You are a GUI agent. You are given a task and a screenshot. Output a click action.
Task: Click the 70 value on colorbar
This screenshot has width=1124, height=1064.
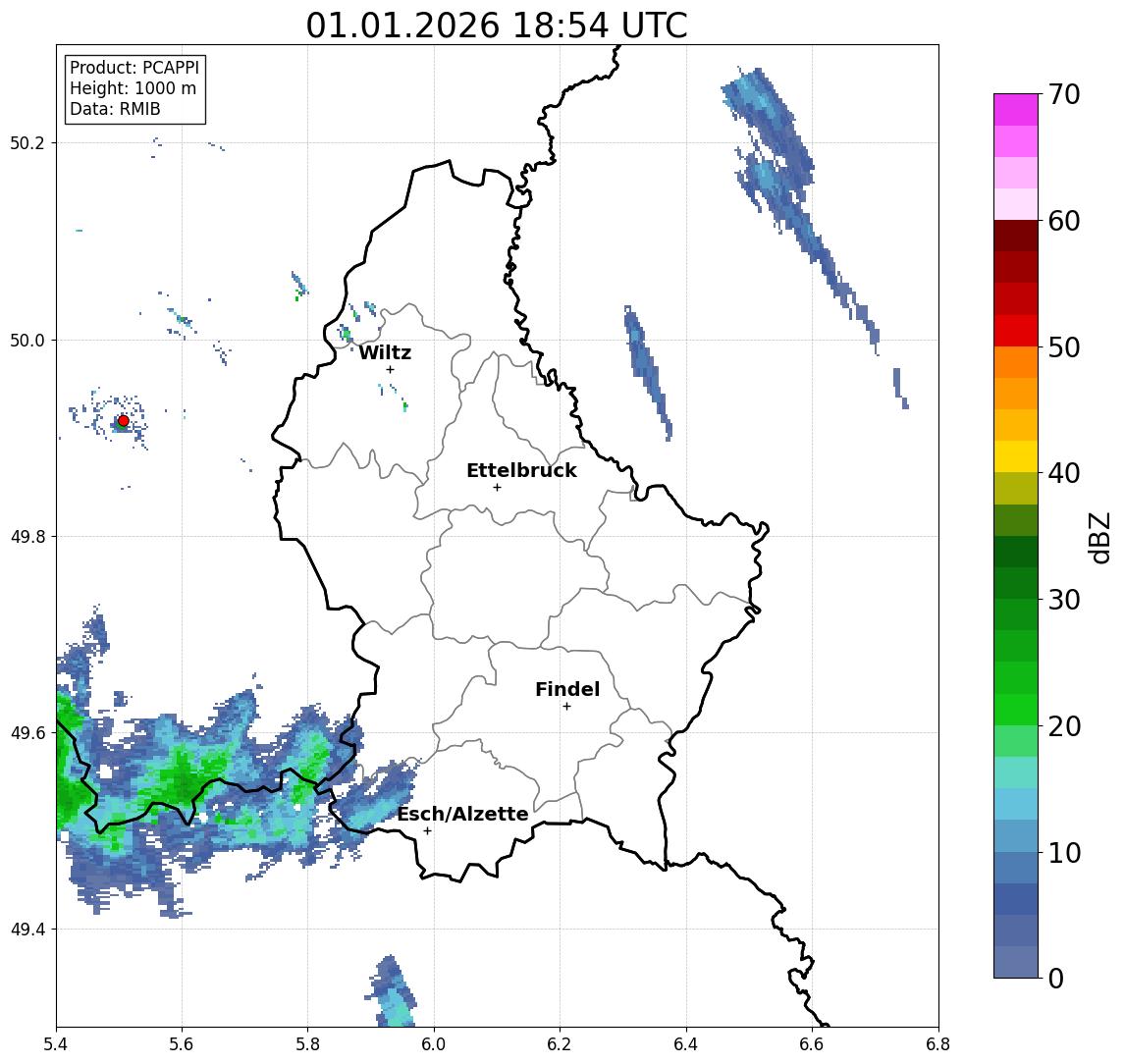pos(1064,94)
